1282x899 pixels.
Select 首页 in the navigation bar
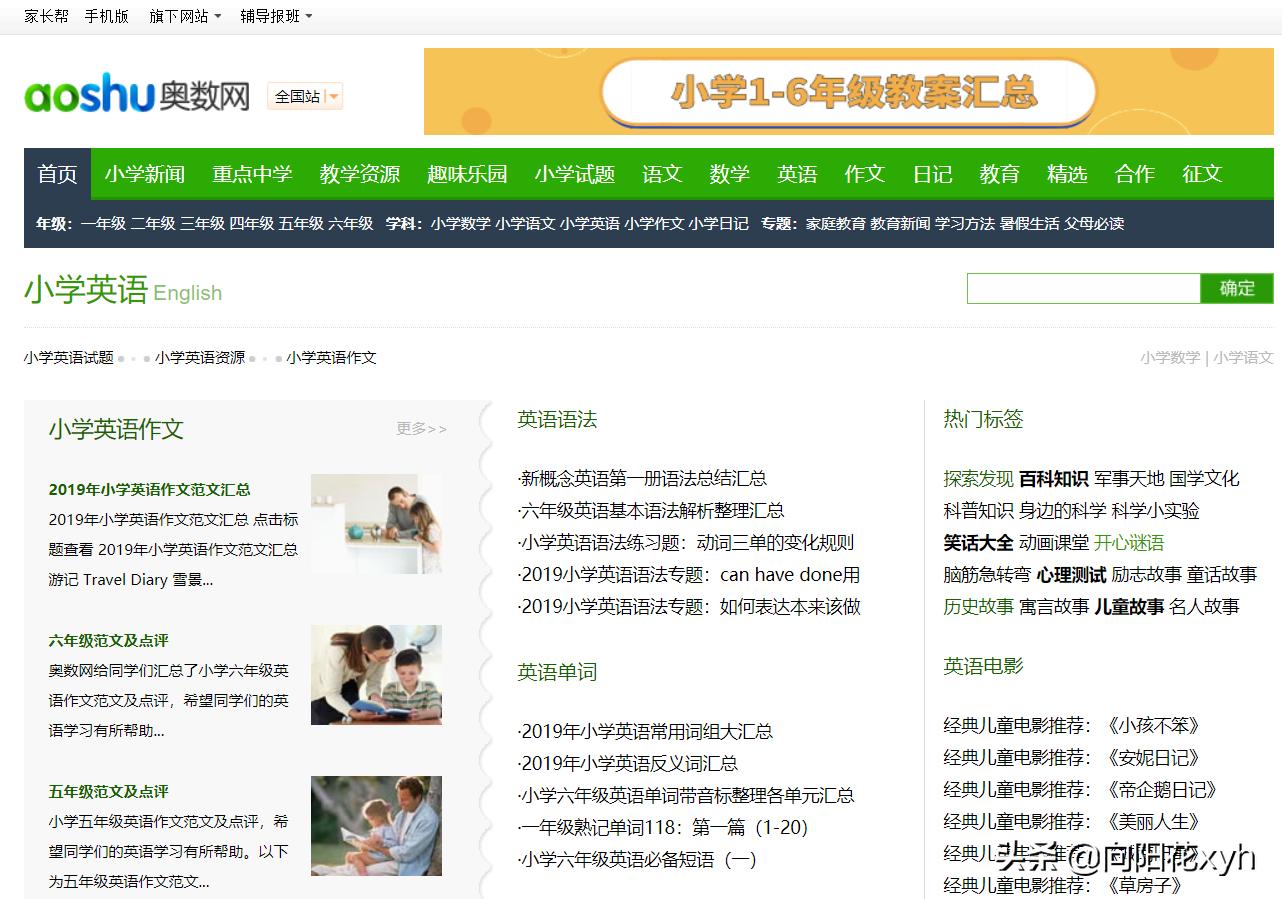(56, 173)
